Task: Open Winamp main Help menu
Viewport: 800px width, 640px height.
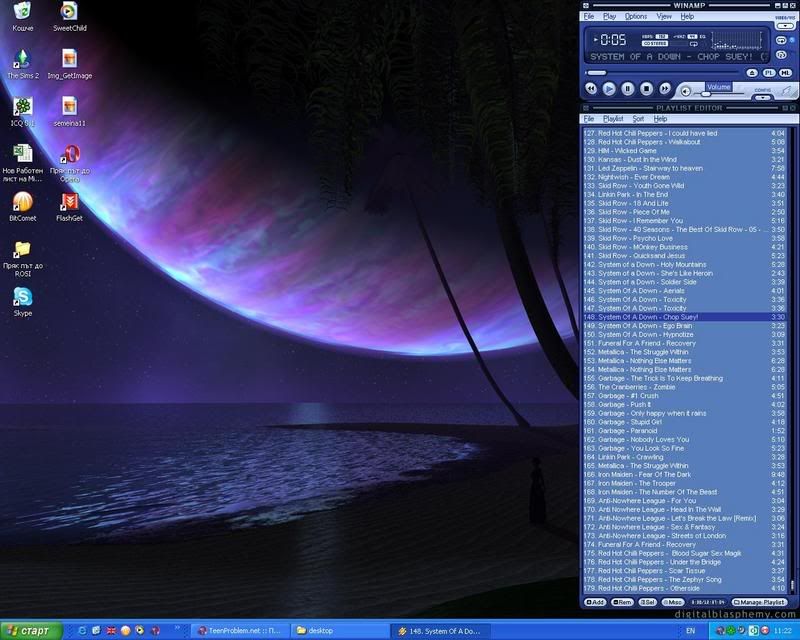Action: point(687,16)
